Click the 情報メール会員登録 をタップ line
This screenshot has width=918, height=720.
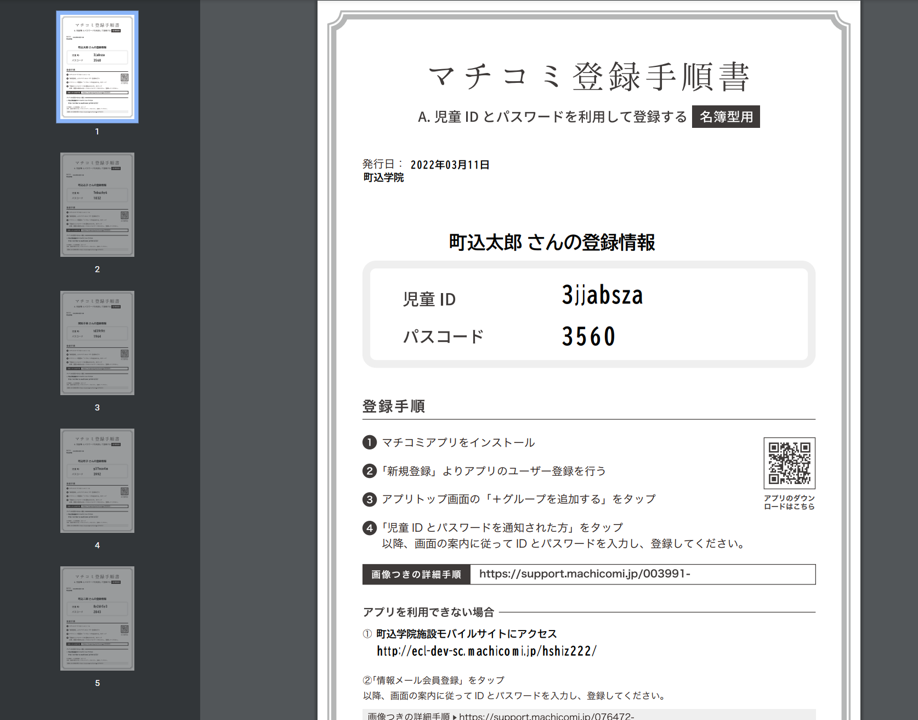[433, 680]
